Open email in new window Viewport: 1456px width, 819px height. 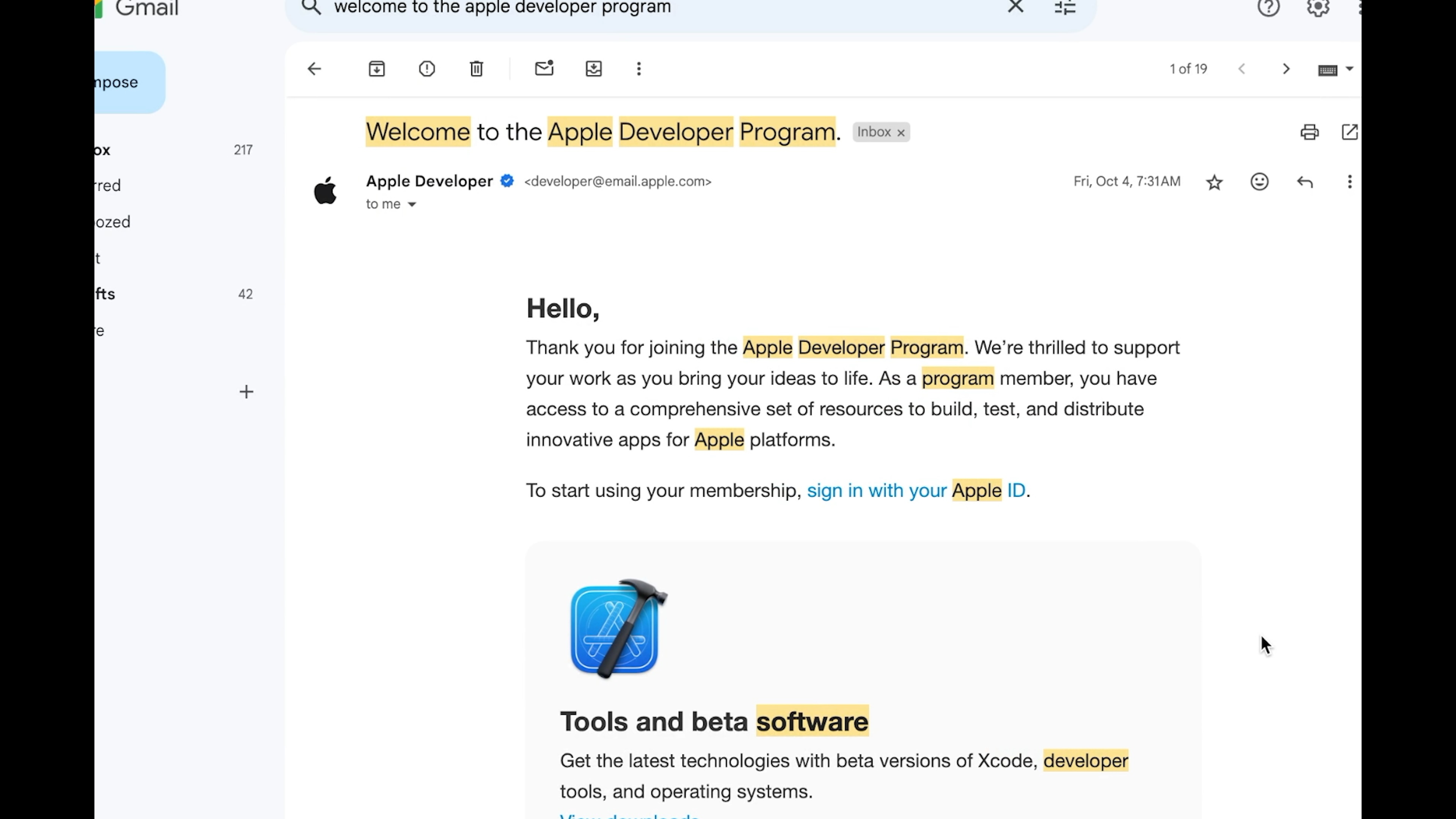point(1349,132)
